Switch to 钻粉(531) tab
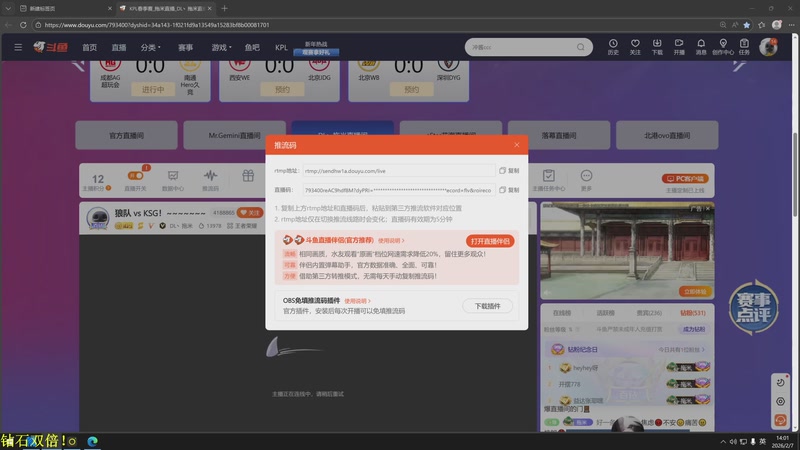The image size is (800, 450). [x=692, y=313]
